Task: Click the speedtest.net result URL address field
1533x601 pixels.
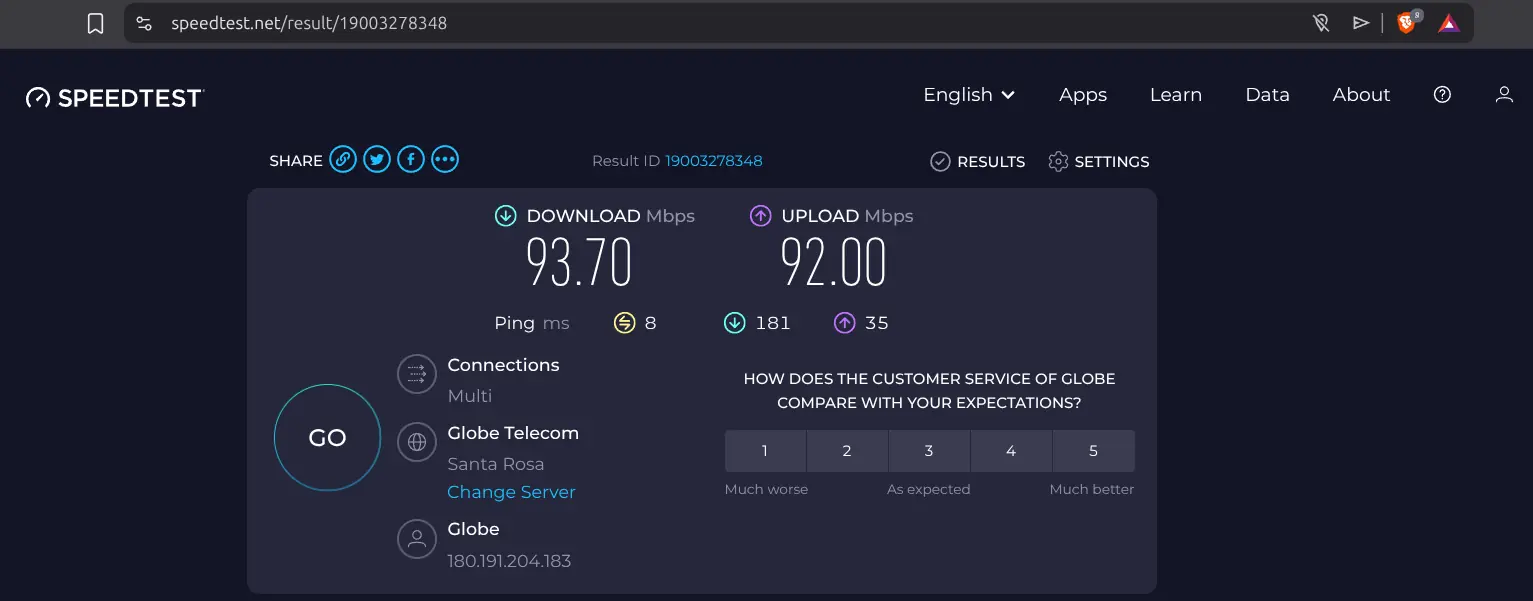Action: click(x=309, y=23)
